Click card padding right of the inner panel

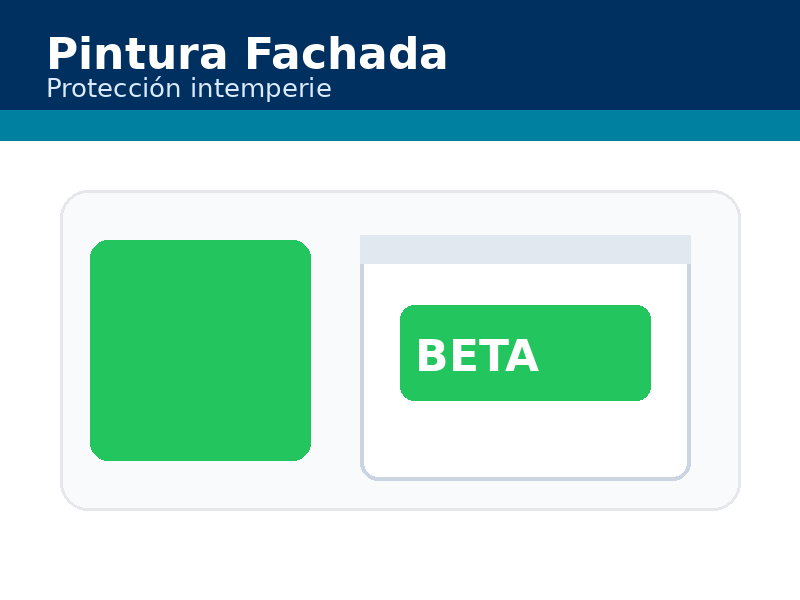(x=714, y=350)
